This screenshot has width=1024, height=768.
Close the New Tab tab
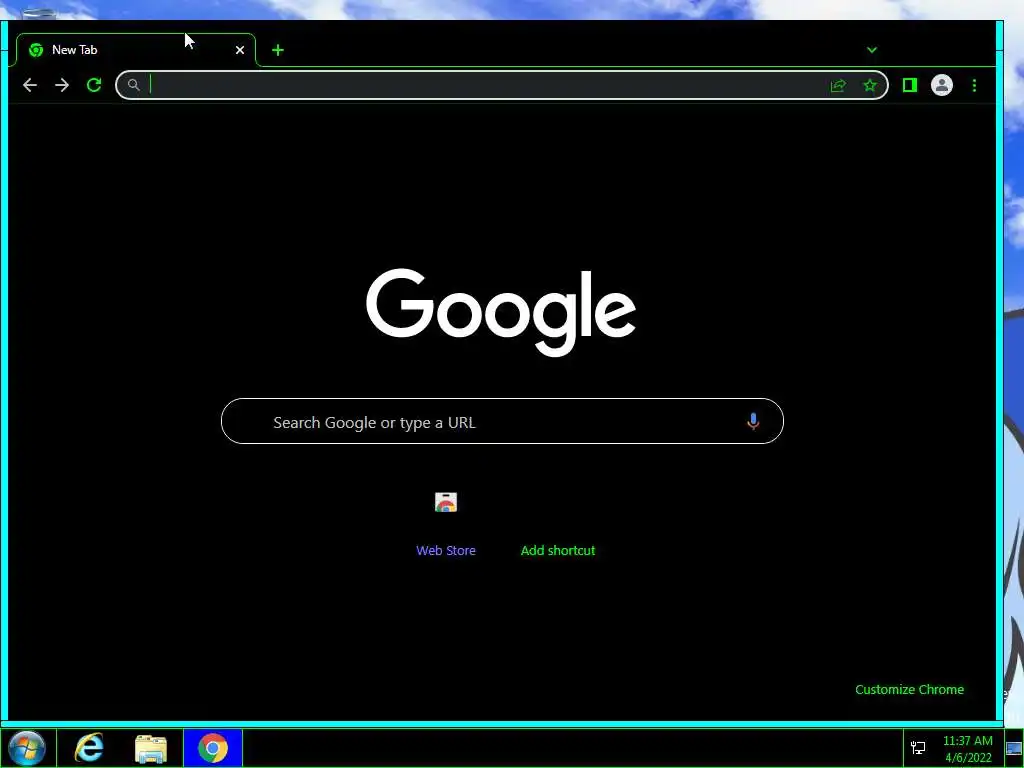(x=240, y=50)
